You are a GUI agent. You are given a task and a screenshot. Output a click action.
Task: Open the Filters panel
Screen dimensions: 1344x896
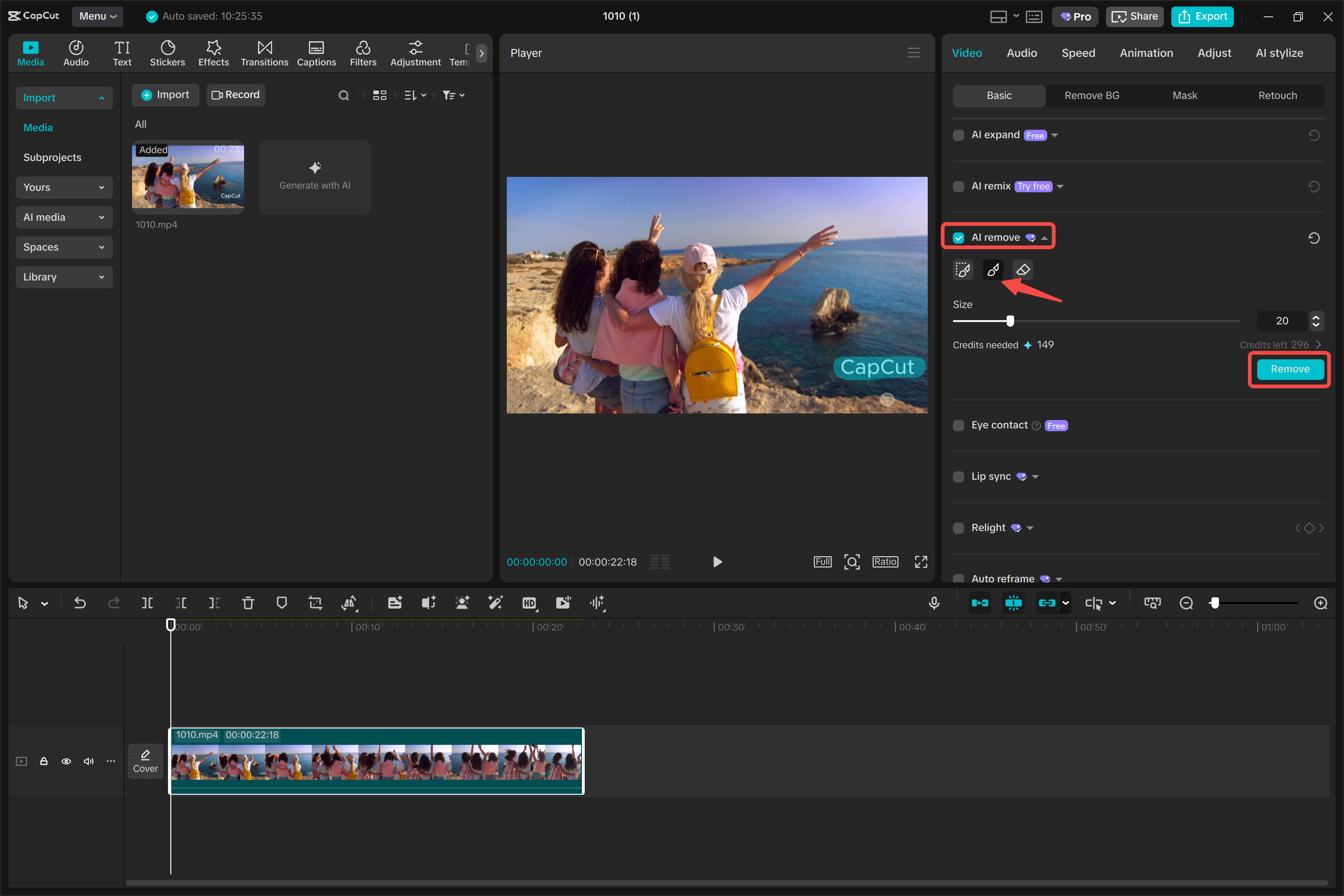coord(364,52)
